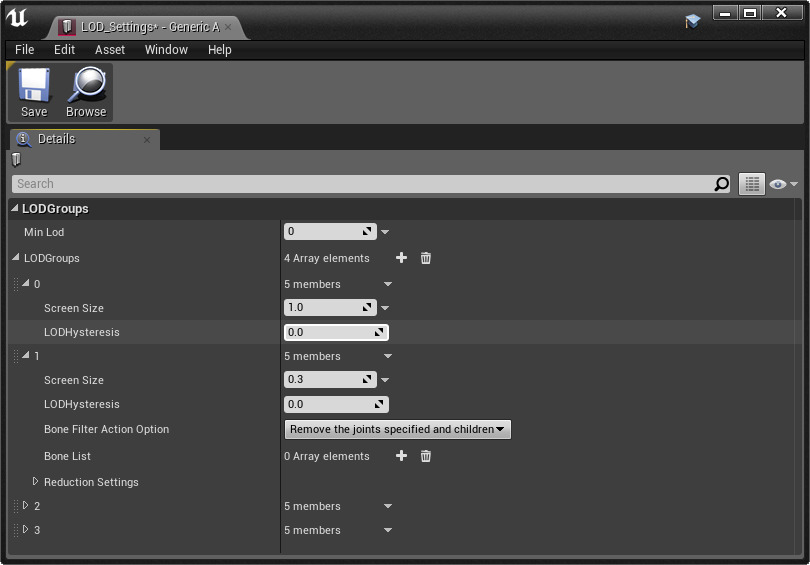This screenshot has width=810, height=565.
Task: Grab the drag handle of element 2
Action: (x=16, y=506)
